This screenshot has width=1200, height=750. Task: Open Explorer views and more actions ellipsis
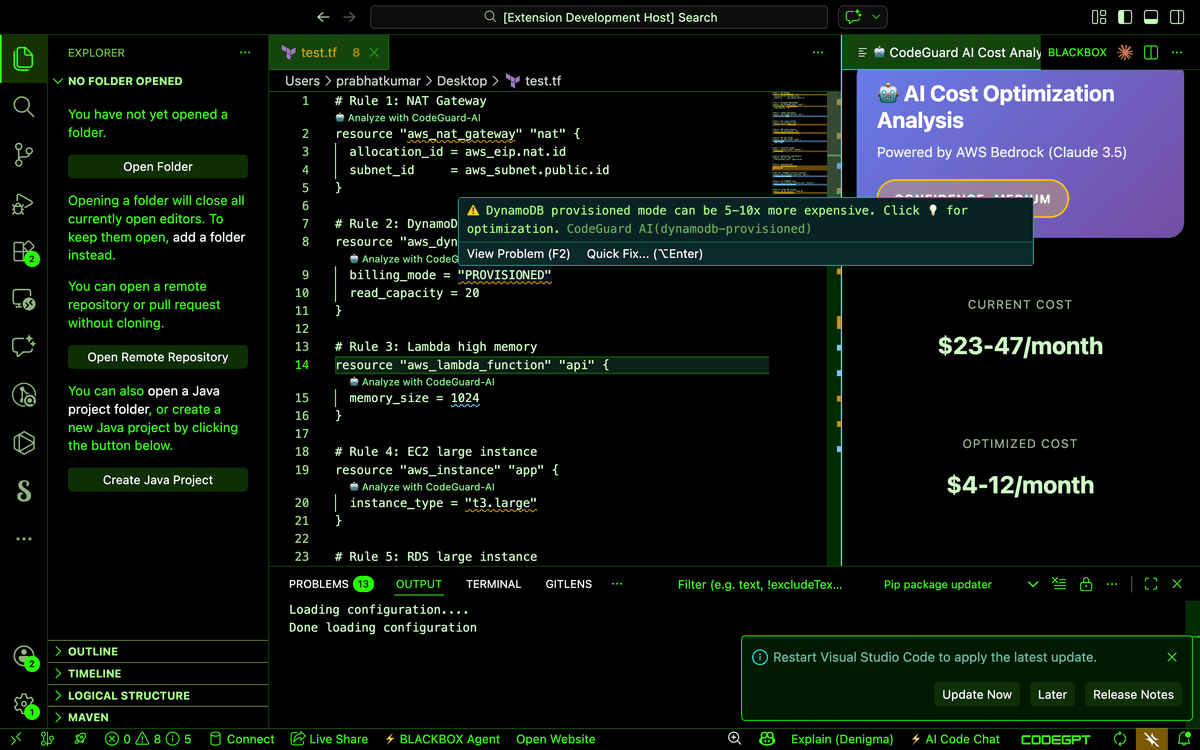point(245,53)
